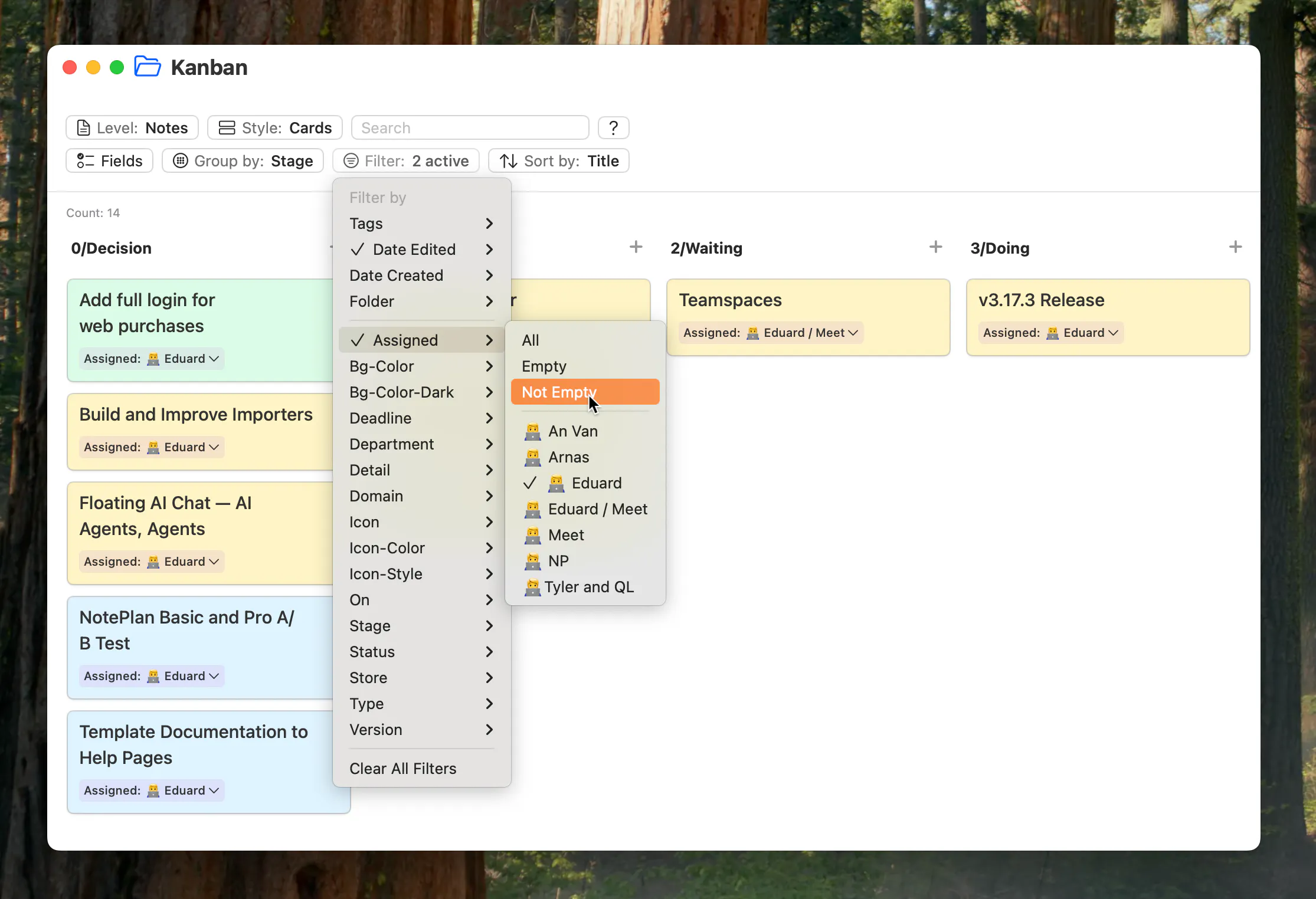Uncheck the Eduard assignee filter
The height and width of the screenshot is (899, 1316).
coord(585,483)
